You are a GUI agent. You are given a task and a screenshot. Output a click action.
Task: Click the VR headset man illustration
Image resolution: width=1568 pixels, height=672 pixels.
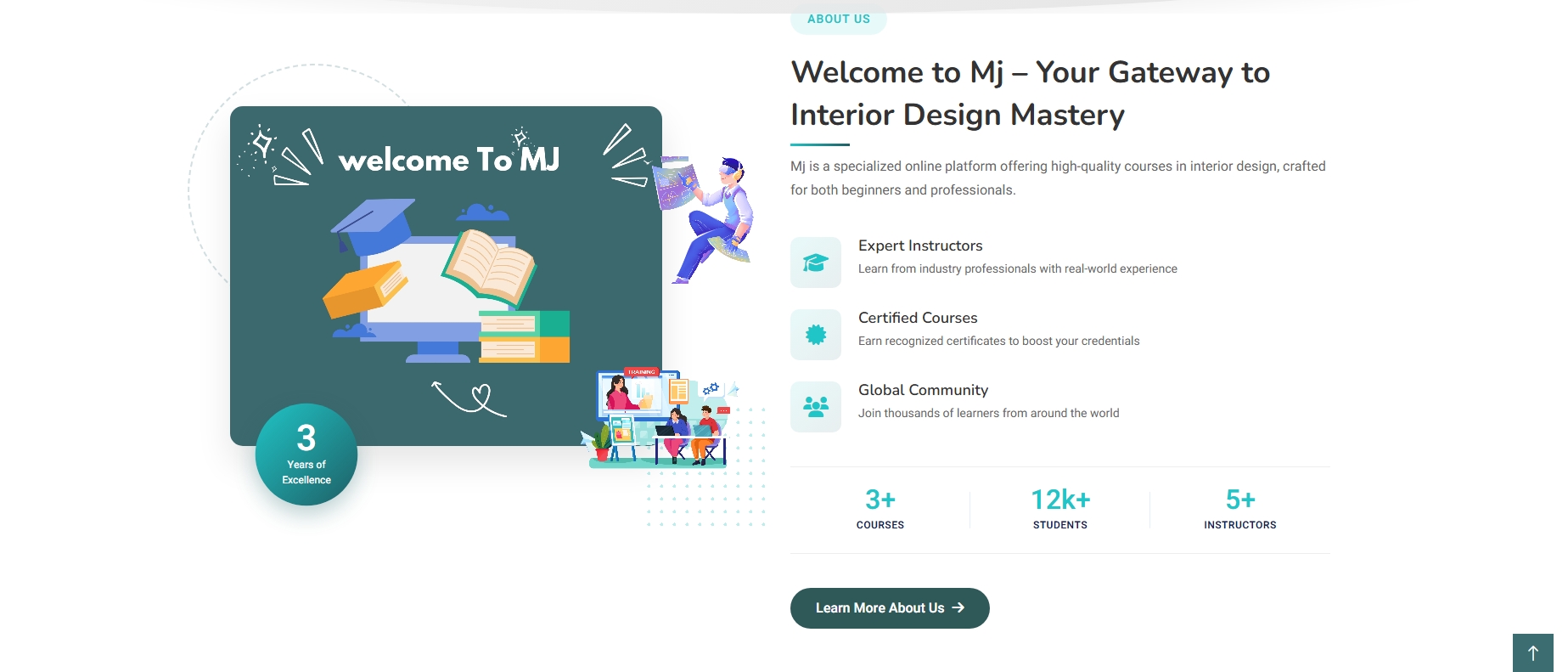[x=707, y=218]
